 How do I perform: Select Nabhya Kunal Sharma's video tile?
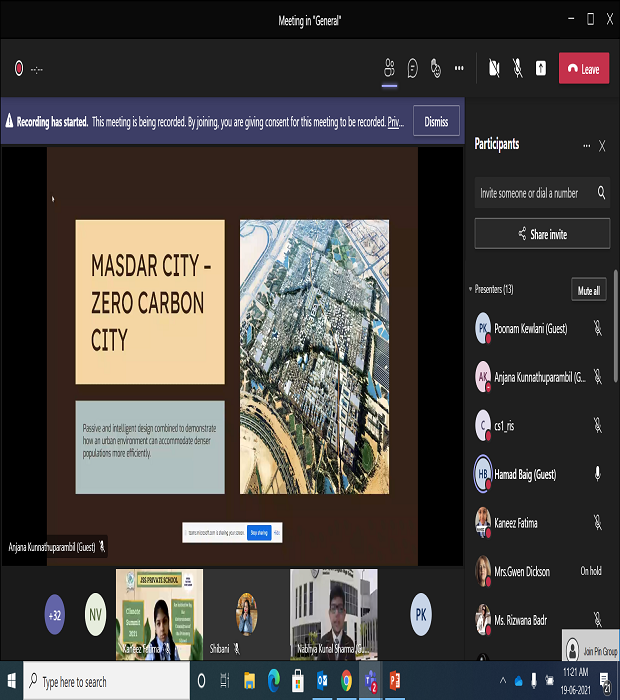334,614
